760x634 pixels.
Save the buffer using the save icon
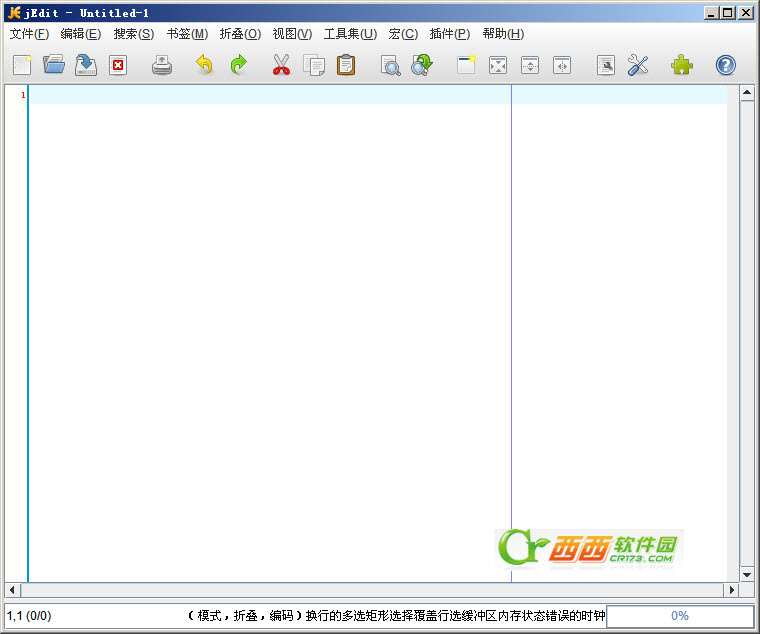[86, 65]
